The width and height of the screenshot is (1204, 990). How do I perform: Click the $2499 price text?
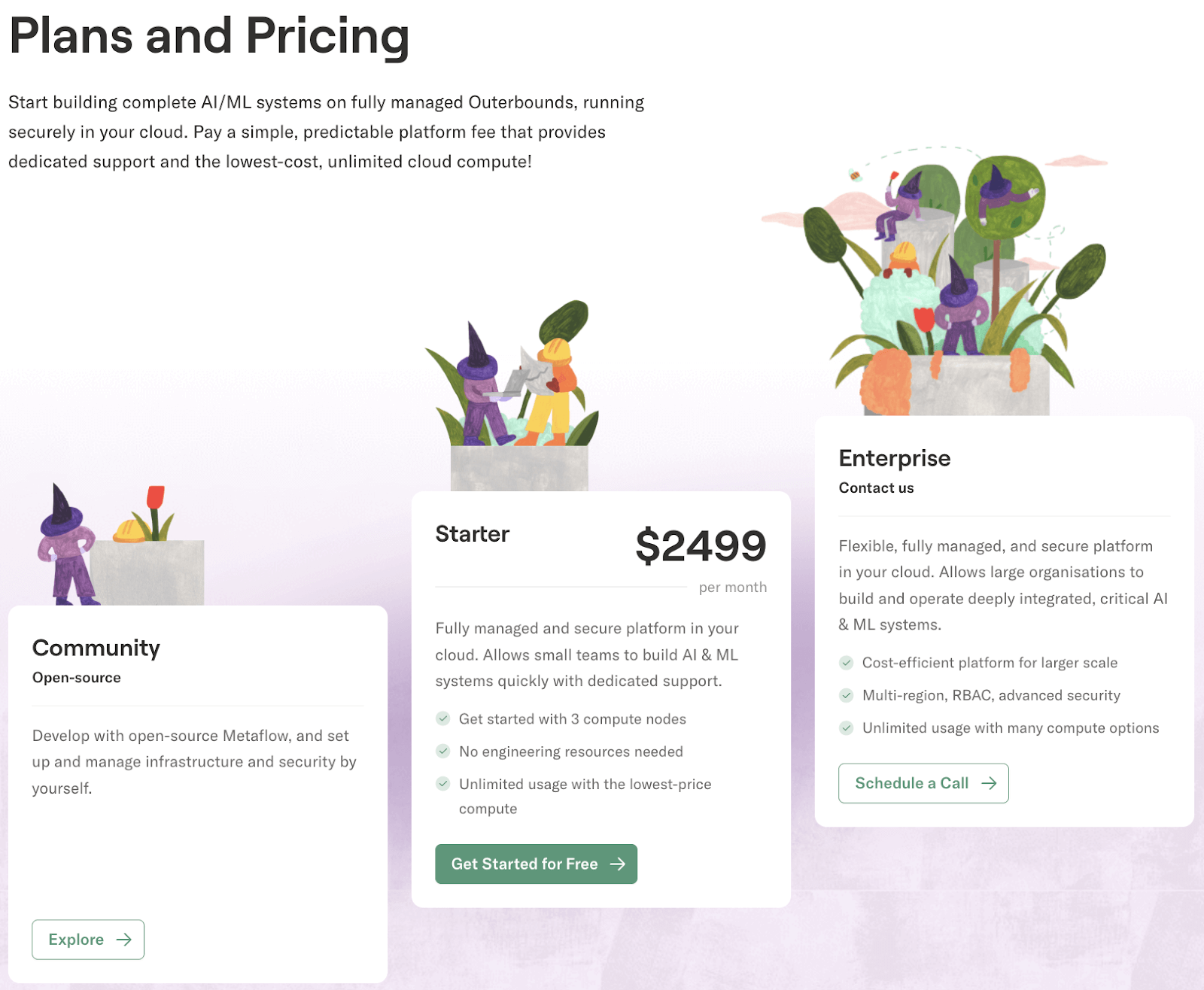701,546
